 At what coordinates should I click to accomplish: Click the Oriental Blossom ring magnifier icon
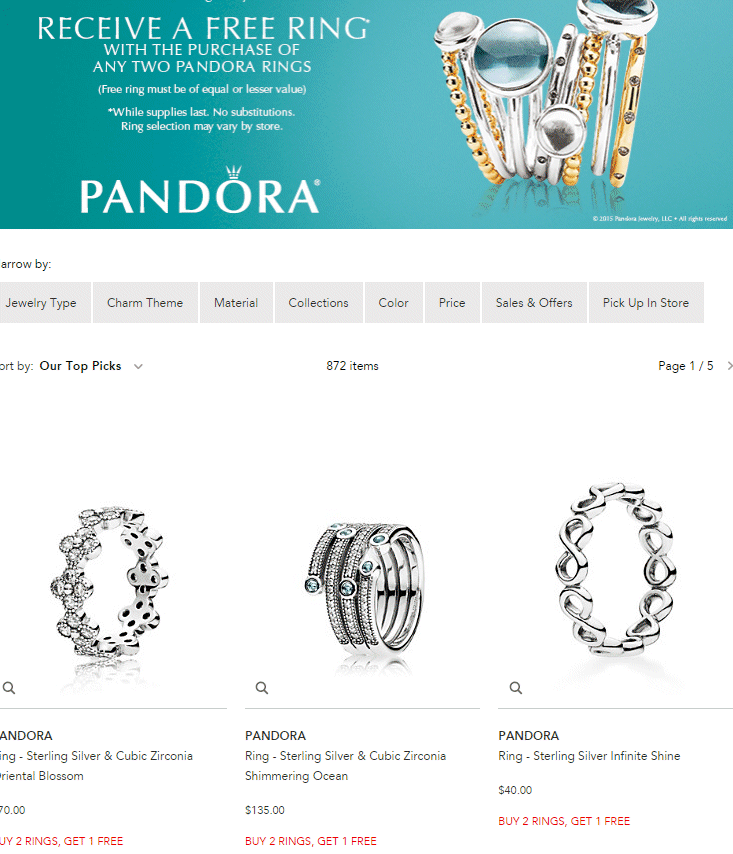coord(9,688)
